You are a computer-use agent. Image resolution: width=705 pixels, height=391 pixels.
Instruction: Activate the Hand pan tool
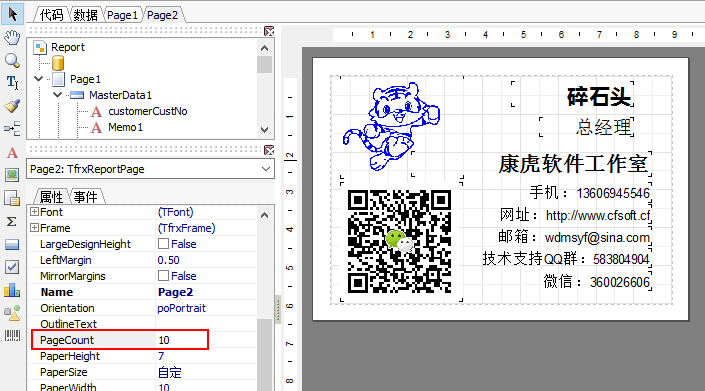pos(12,37)
